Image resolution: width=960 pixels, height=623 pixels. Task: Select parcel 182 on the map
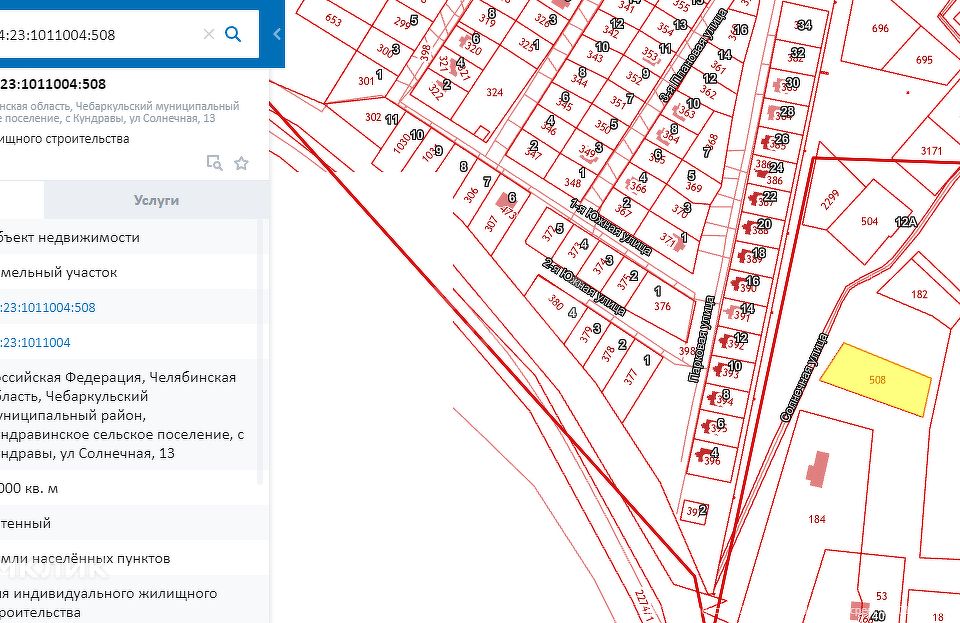pyautogui.click(x=918, y=294)
